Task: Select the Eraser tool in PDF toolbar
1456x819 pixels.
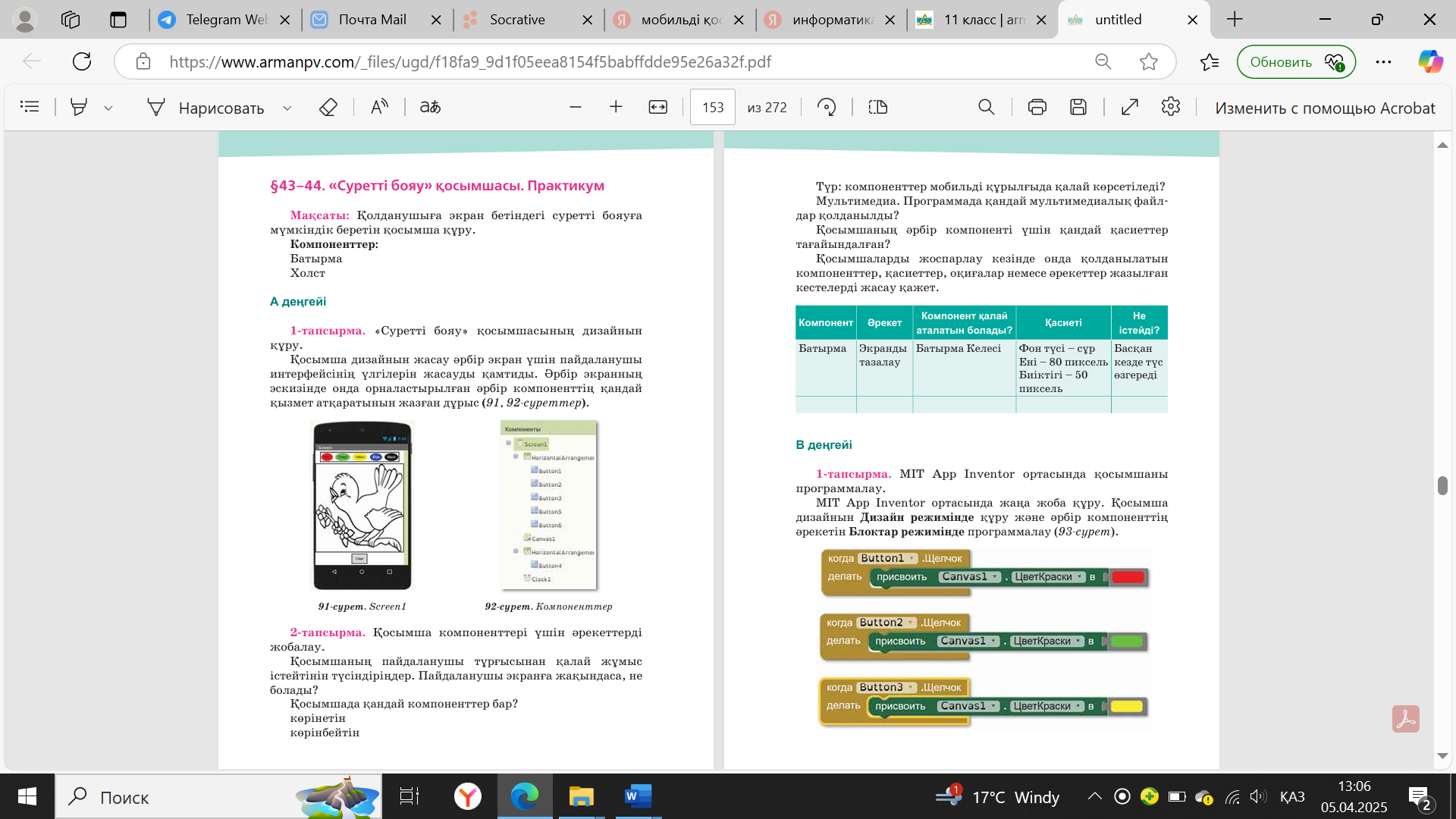Action: click(x=328, y=107)
